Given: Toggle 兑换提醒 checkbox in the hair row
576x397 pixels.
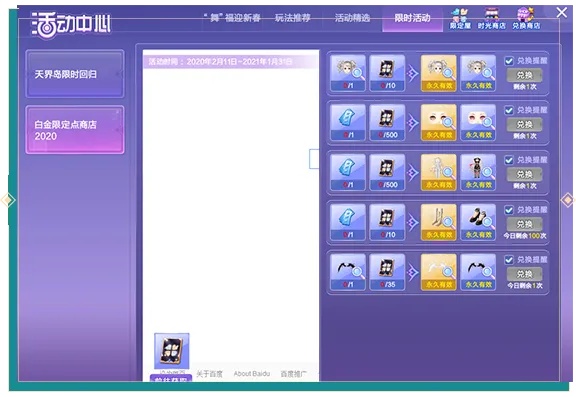Looking at the screenshot, I should click(x=509, y=61).
